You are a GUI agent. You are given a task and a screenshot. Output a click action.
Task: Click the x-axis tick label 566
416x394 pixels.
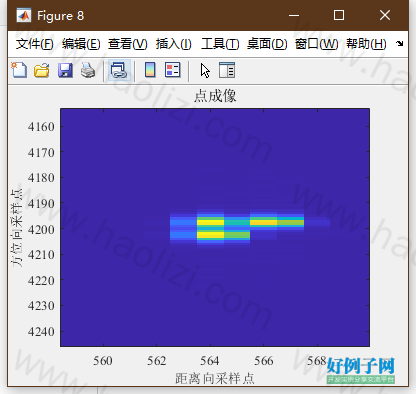[x=264, y=361]
